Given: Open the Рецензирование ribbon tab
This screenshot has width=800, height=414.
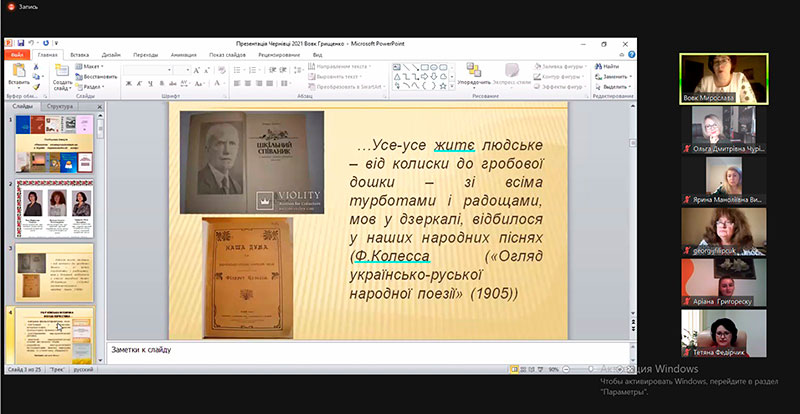Looking at the screenshot, I should point(279,55).
